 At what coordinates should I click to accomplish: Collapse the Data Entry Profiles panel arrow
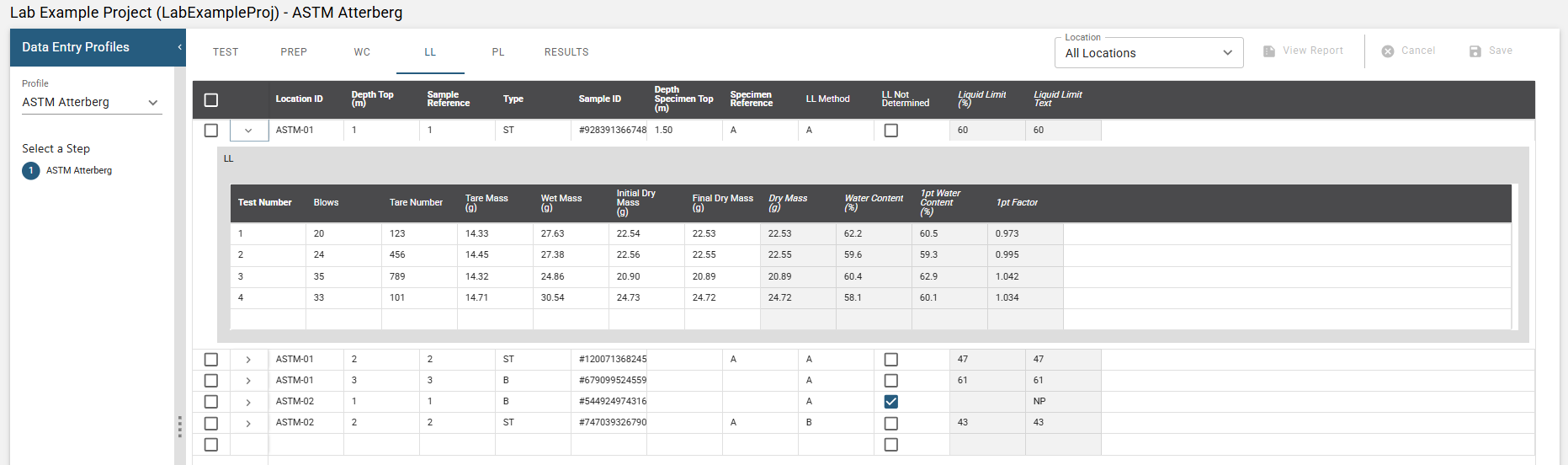[179, 47]
